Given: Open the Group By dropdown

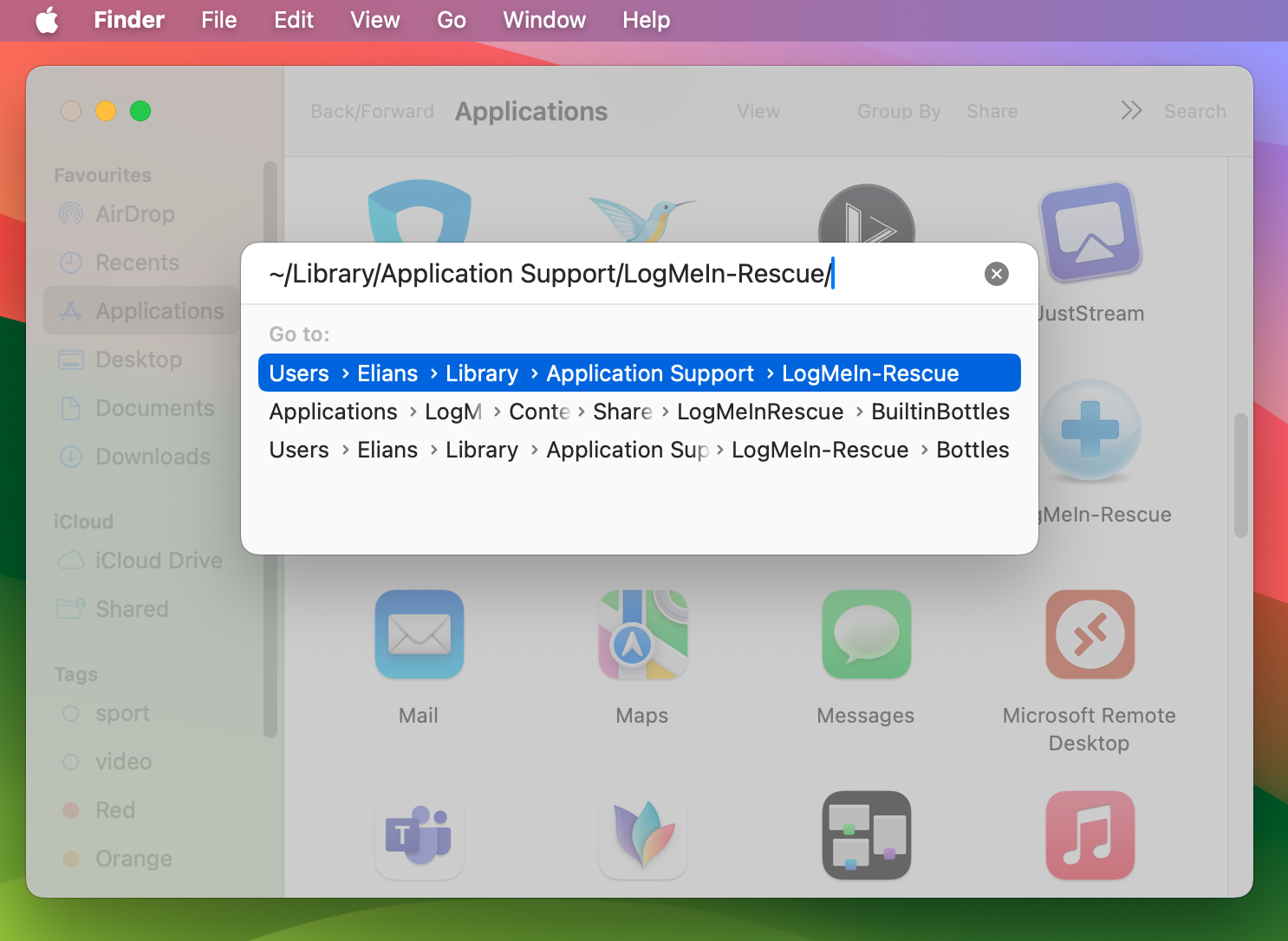Looking at the screenshot, I should coord(899,111).
